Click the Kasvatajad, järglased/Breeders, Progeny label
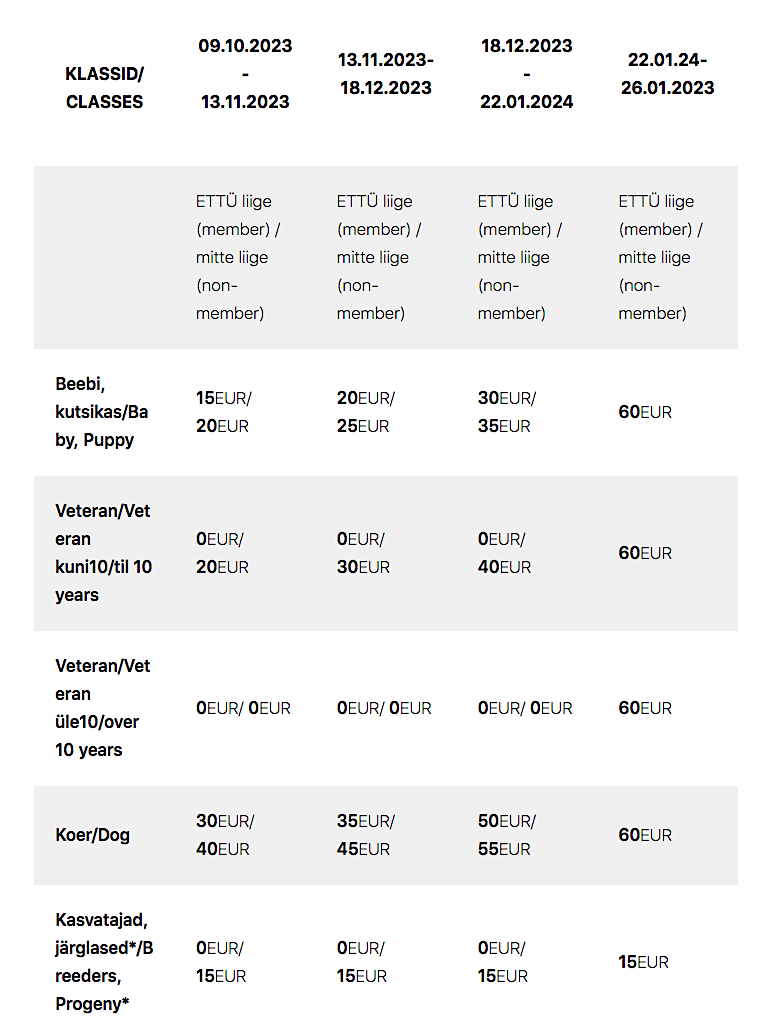Screen dimensions: 774x1027 point(104,962)
